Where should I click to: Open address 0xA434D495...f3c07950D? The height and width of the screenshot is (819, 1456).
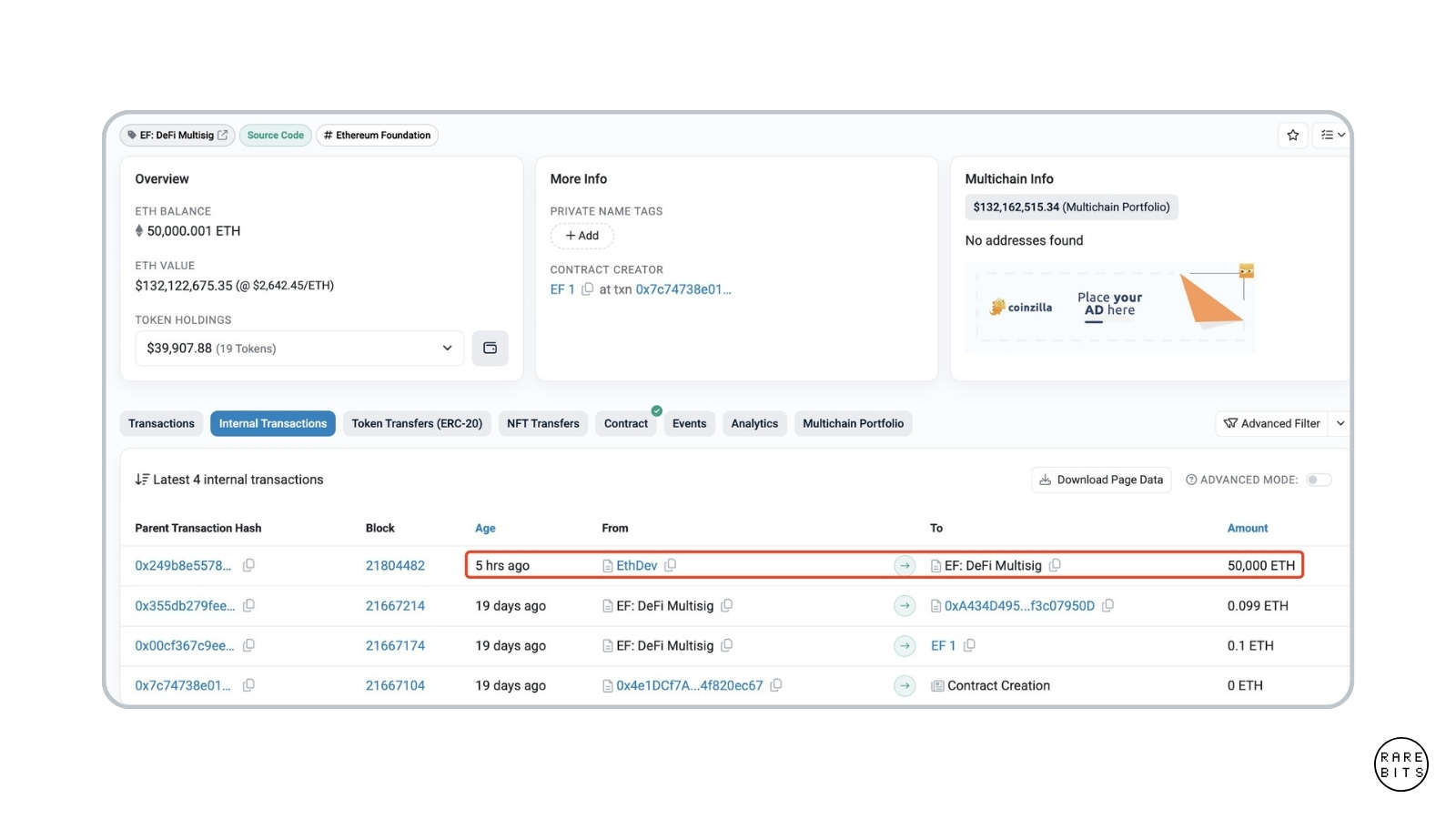pos(1019,606)
